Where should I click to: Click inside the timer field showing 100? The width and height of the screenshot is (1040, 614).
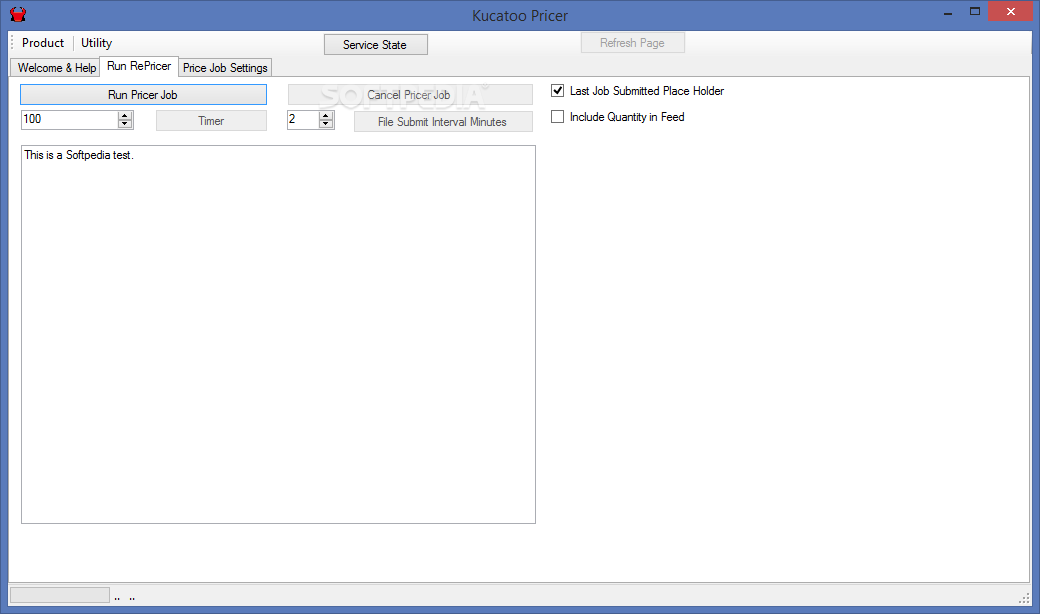[x=70, y=119]
